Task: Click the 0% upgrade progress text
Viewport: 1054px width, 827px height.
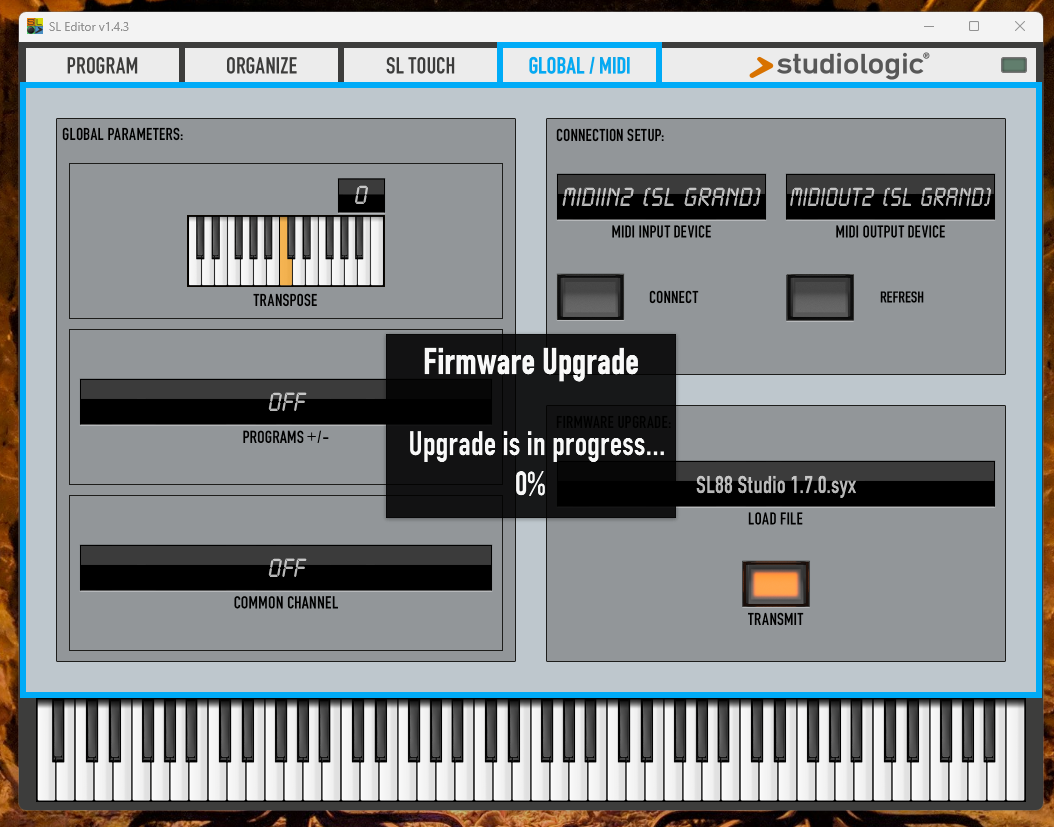Action: [x=530, y=484]
